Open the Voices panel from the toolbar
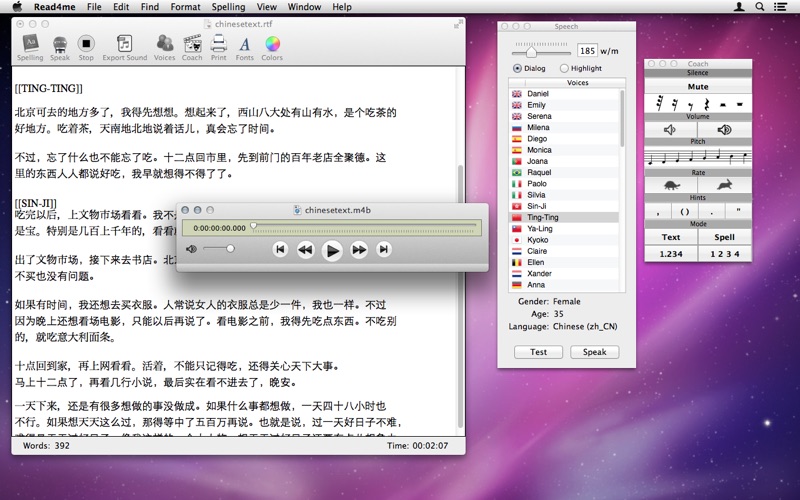 coord(164,48)
